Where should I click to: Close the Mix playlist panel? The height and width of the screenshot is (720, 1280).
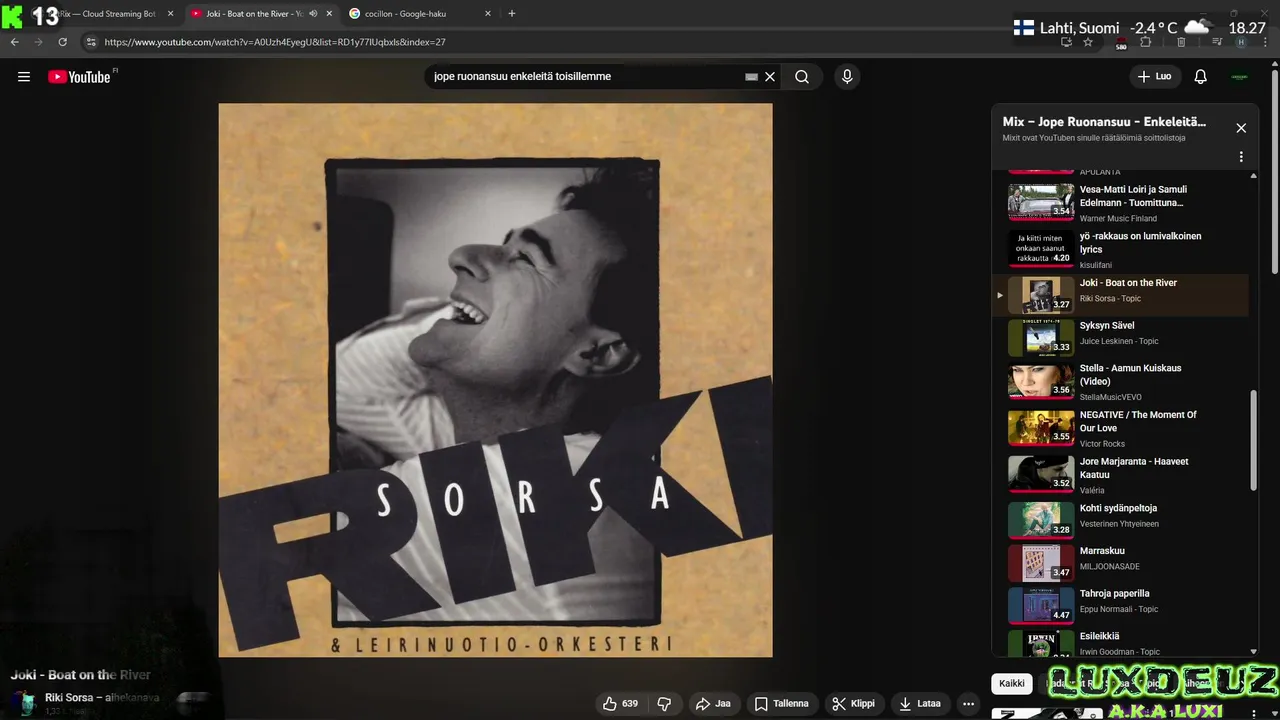point(1241,128)
